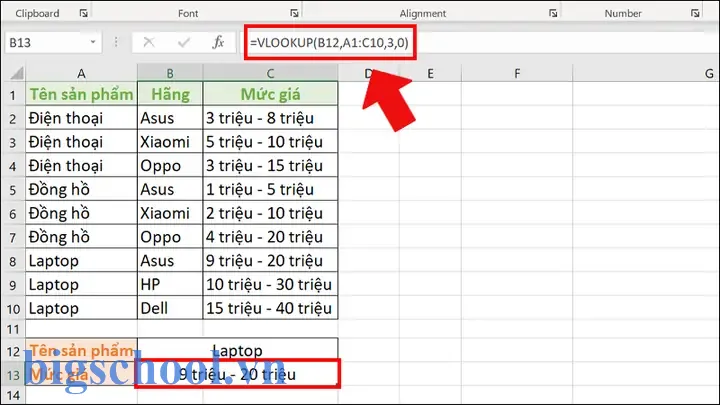Click header cell 'Tên sản phẩm' in row 1

(x=81, y=94)
